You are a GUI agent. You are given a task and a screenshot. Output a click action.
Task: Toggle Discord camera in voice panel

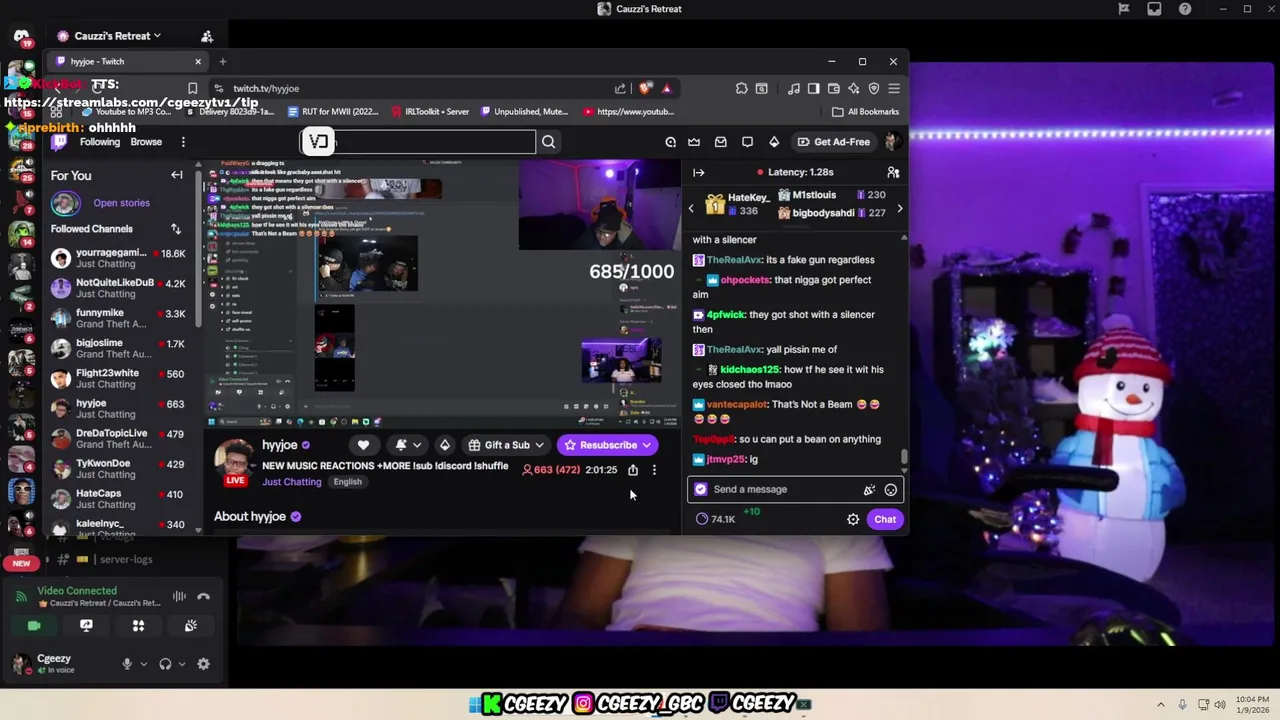pos(34,626)
